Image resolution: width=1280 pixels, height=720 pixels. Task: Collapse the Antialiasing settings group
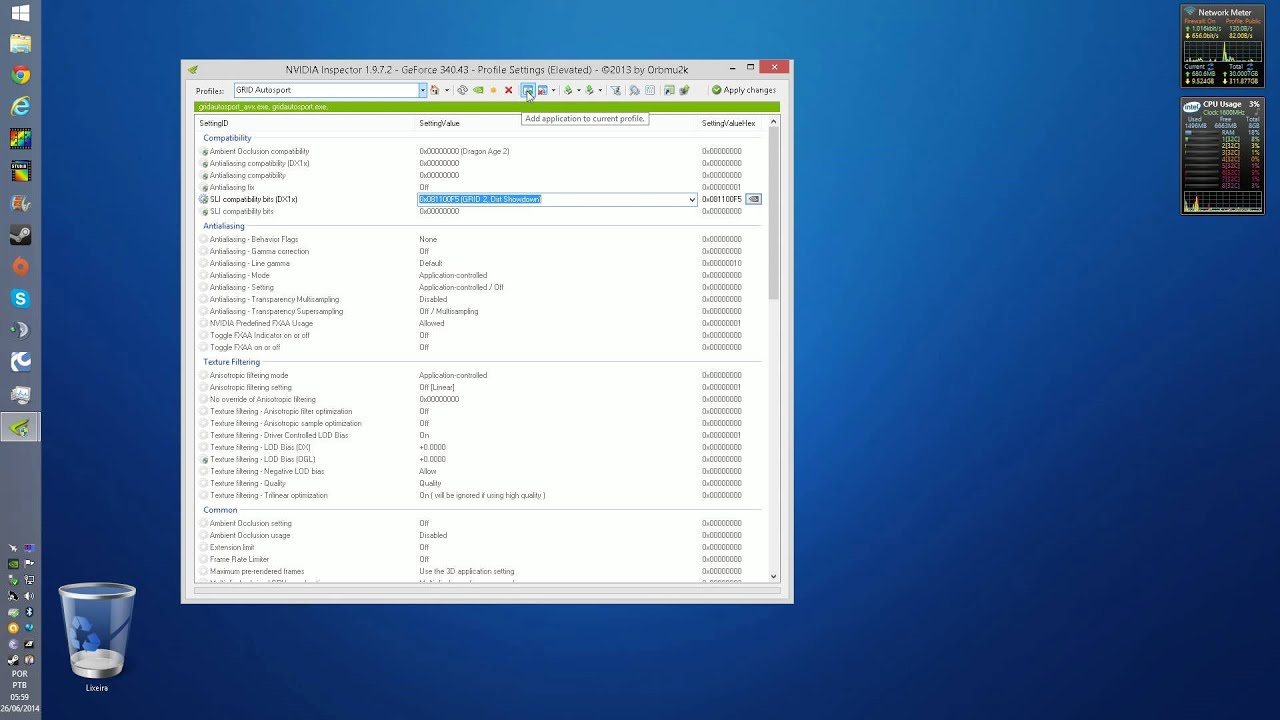(223, 226)
